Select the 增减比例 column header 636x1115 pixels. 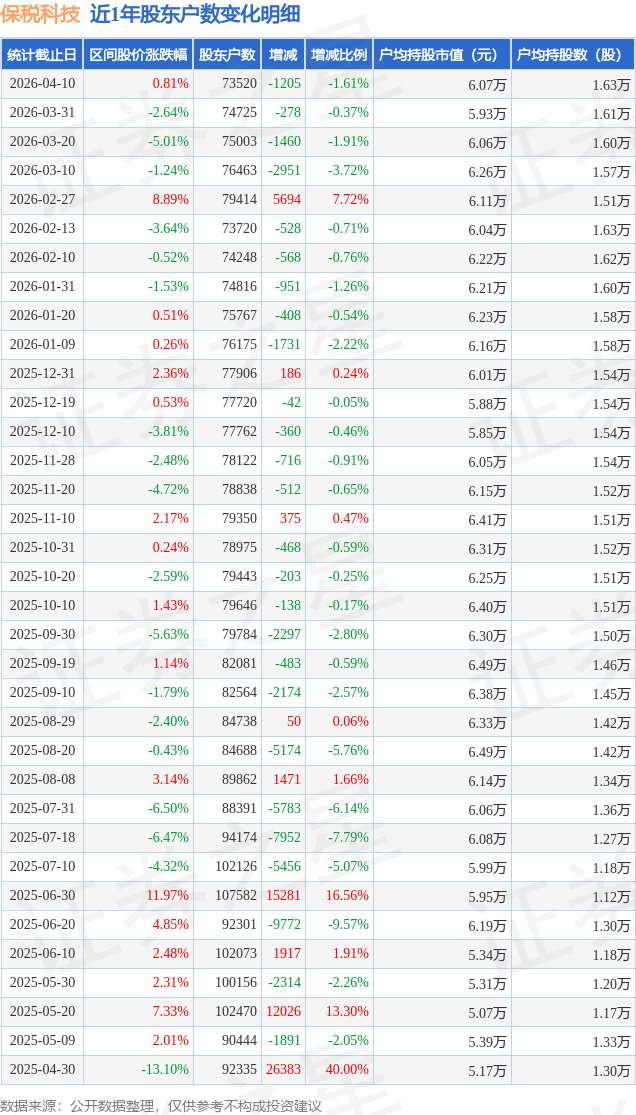[338, 55]
